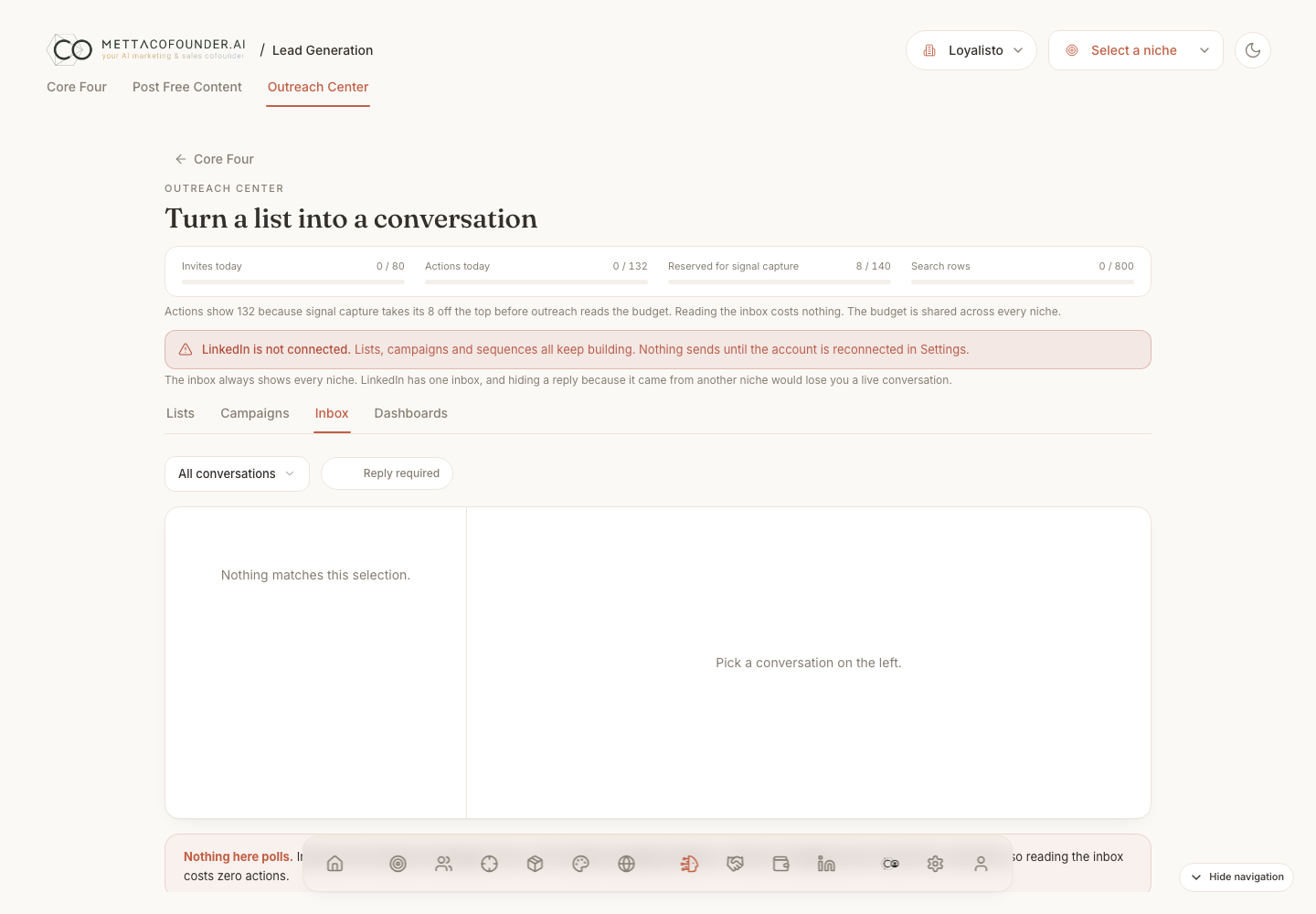Select the Outreach Center tab

pos(318,87)
